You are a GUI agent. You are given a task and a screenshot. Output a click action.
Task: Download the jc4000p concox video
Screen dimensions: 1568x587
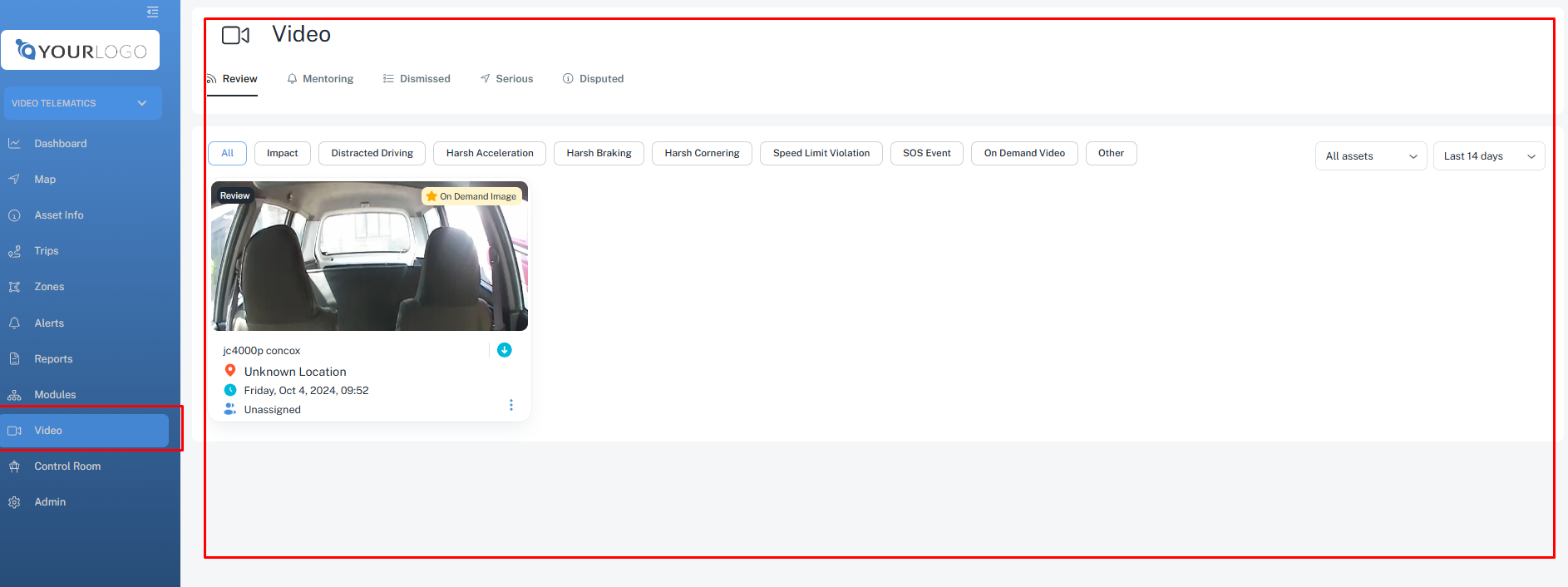505,350
